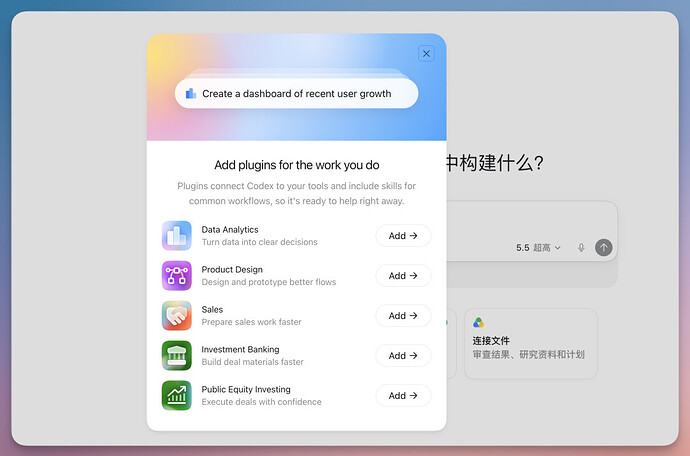The height and width of the screenshot is (456, 690).
Task: Click the 'Sales' title text
Action: pos(212,309)
